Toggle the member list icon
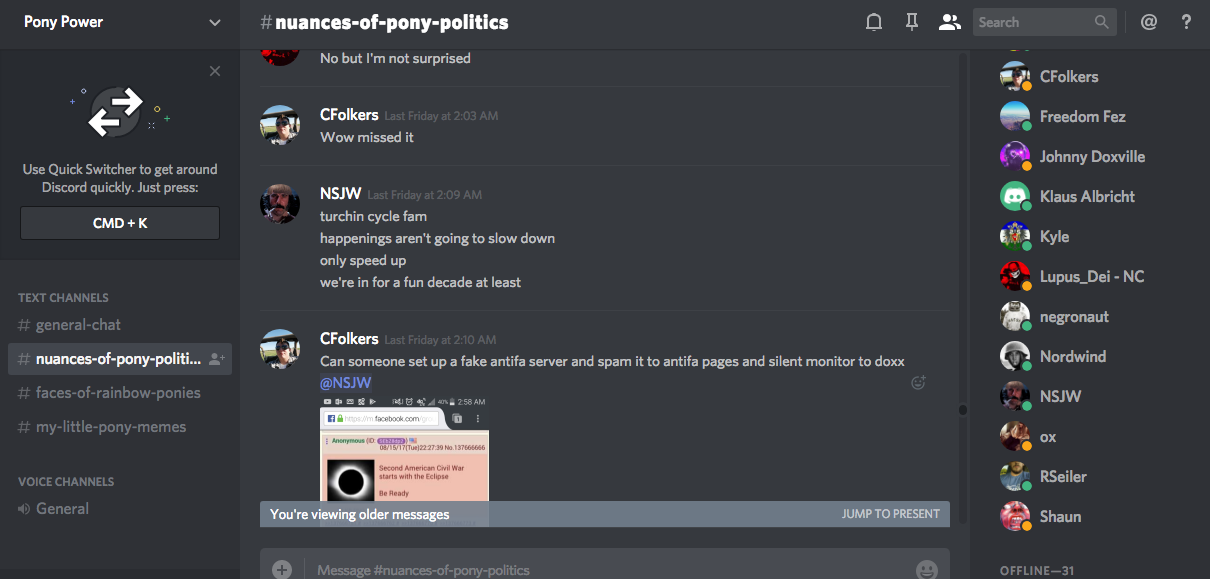Screen dimensions: 1210x579 [x=949, y=22]
